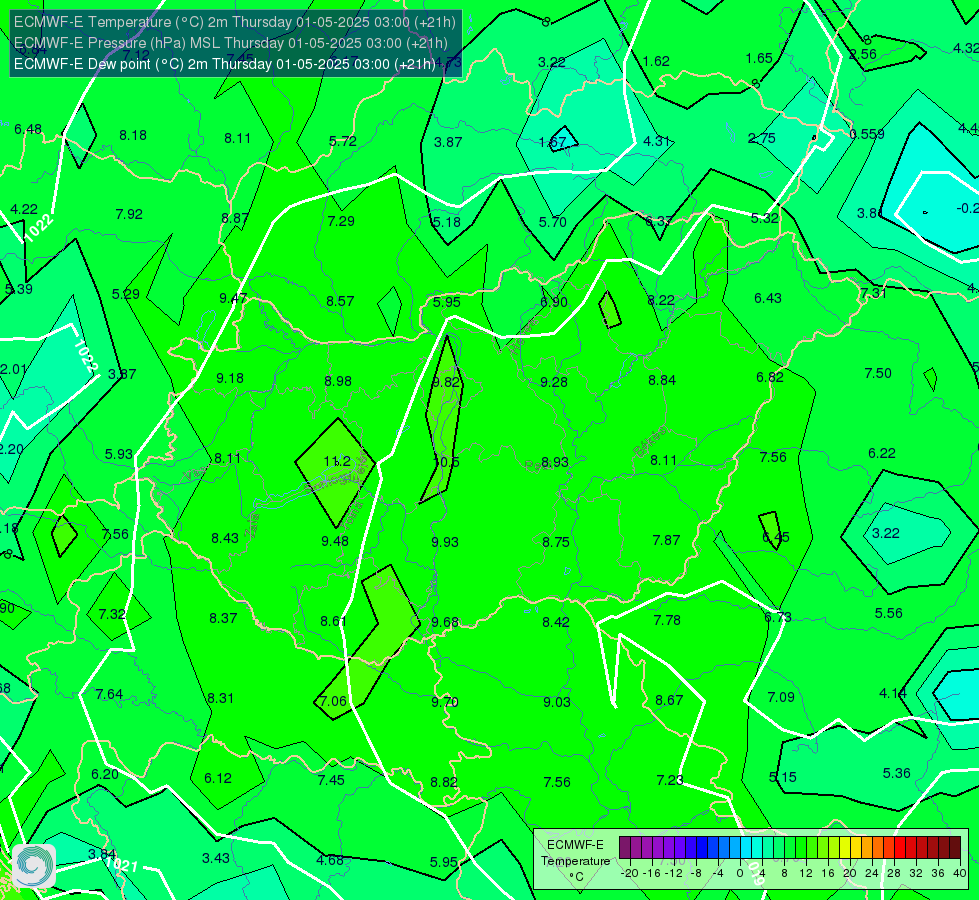Click the 8.61 temperature value

pyautogui.click(x=333, y=621)
